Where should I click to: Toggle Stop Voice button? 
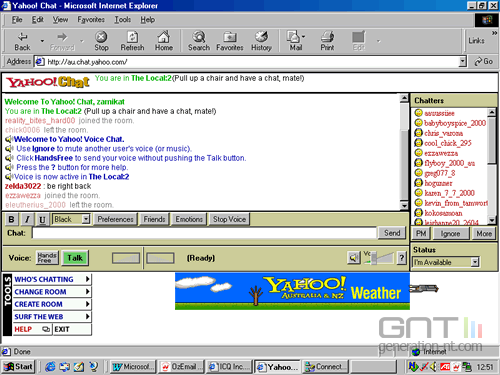point(229,219)
